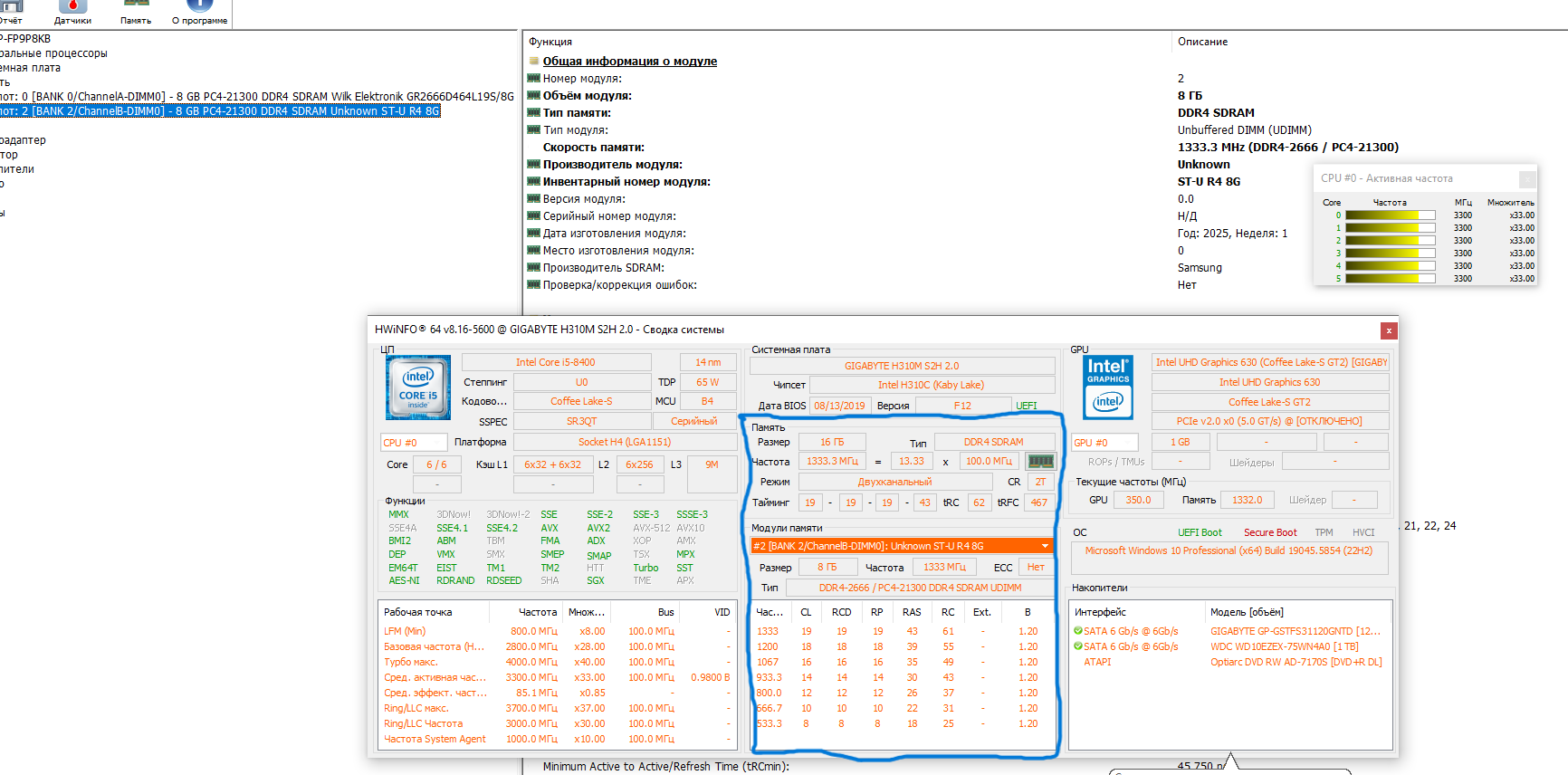
Task: Select the Частота System Agent row
Action: point(557,739)
